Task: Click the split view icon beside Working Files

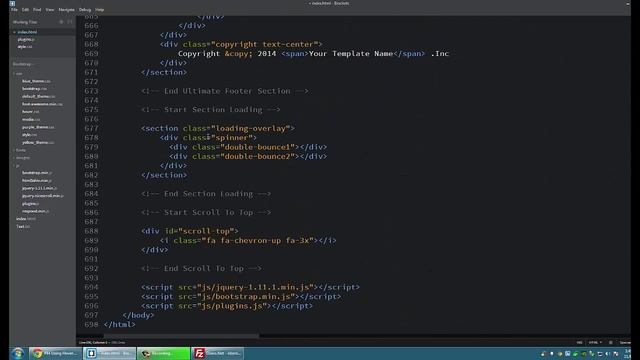Action: pyautogui.click(x=70, y=22)
